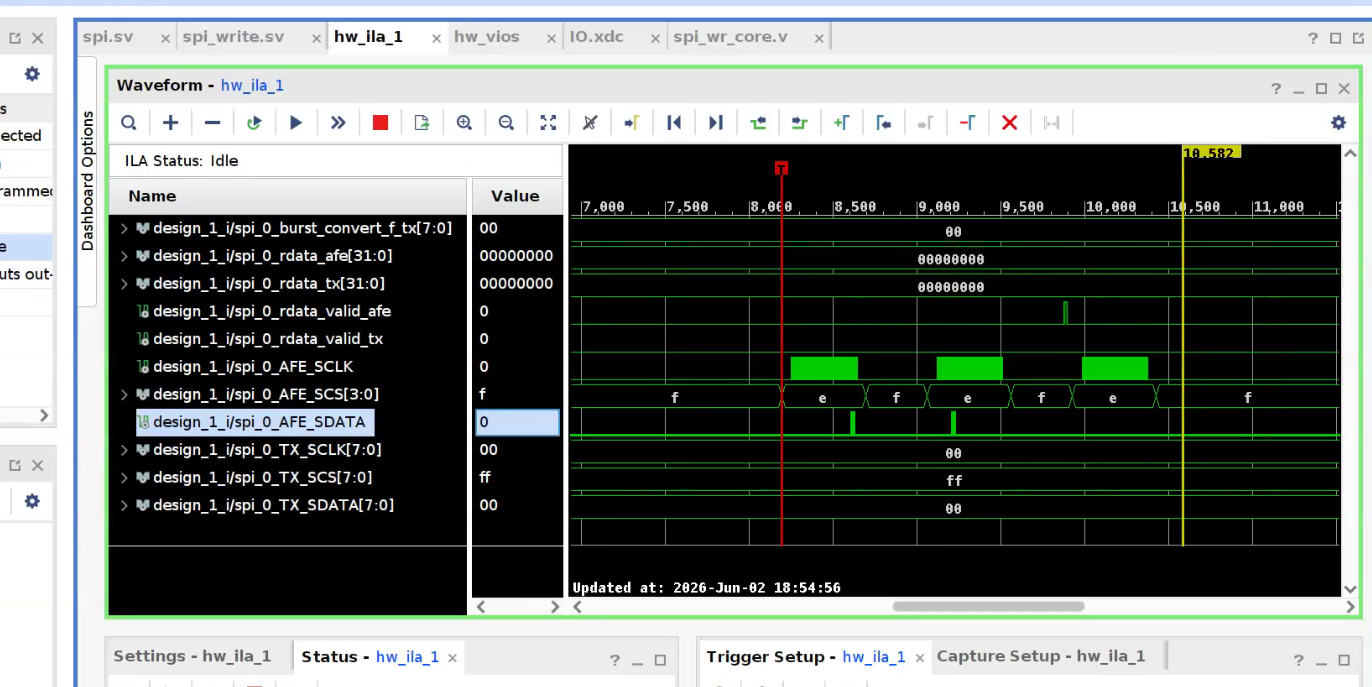Switch to spi.sv tab
The image size is (1372, 687).
[108, 37]
